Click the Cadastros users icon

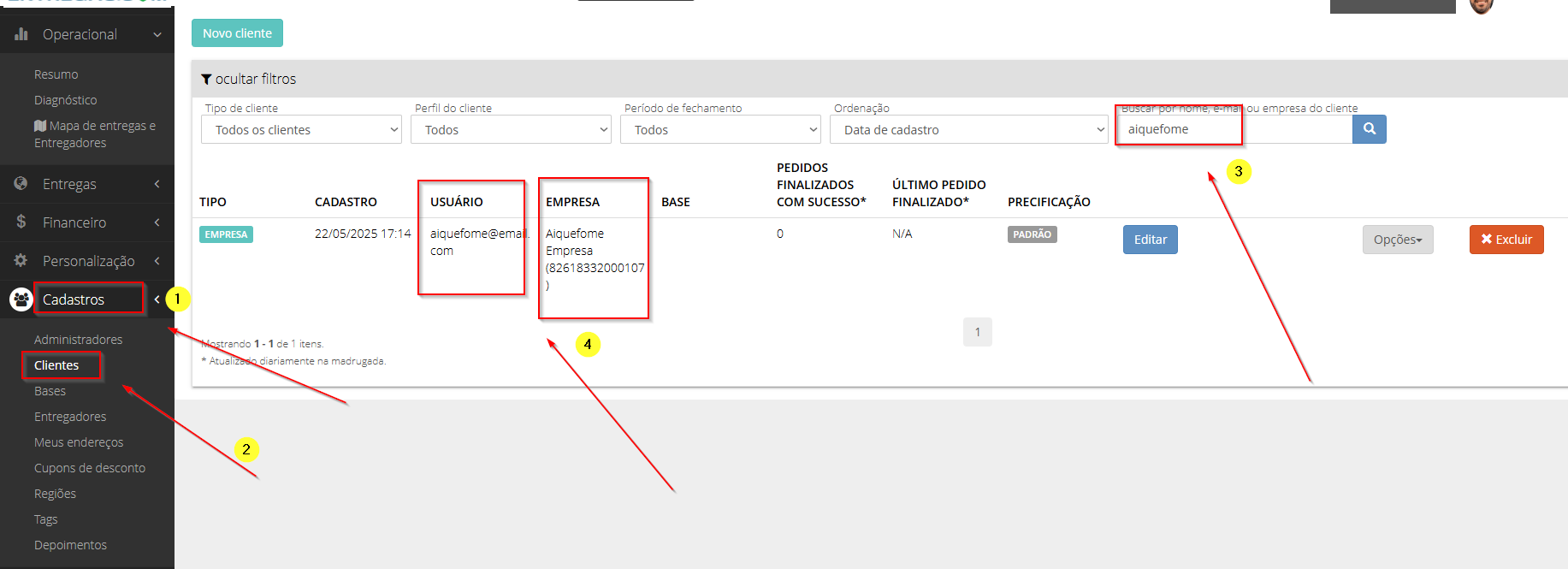(x=21, y=299)
